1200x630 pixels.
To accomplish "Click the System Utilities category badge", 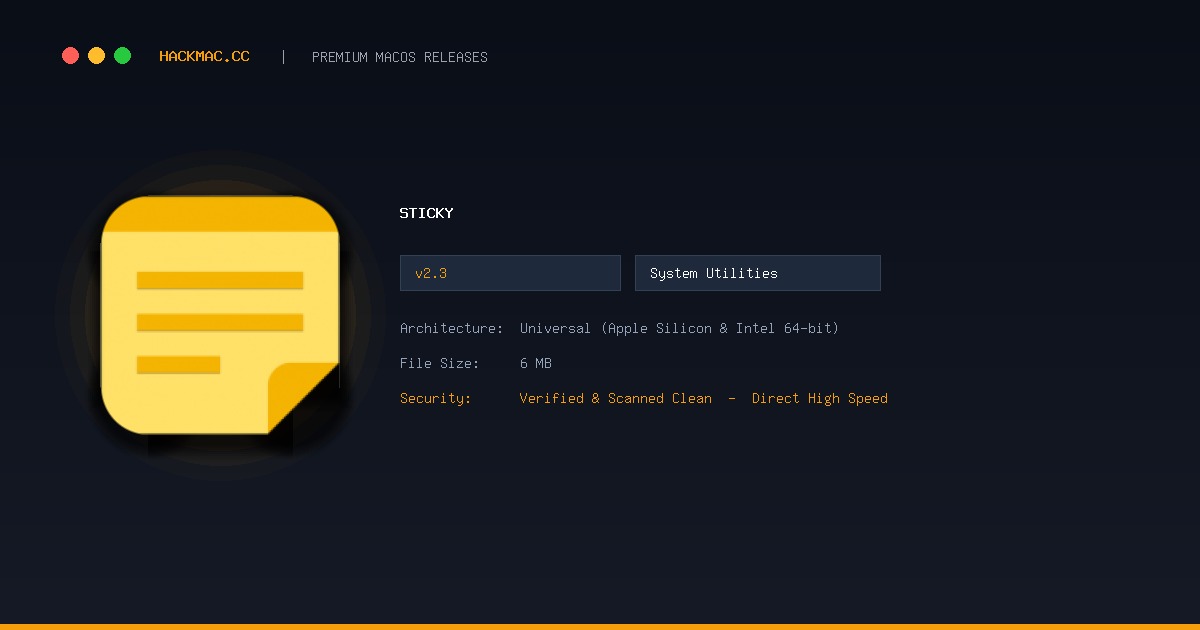I will pyautogui.click(x=758, y=273).
